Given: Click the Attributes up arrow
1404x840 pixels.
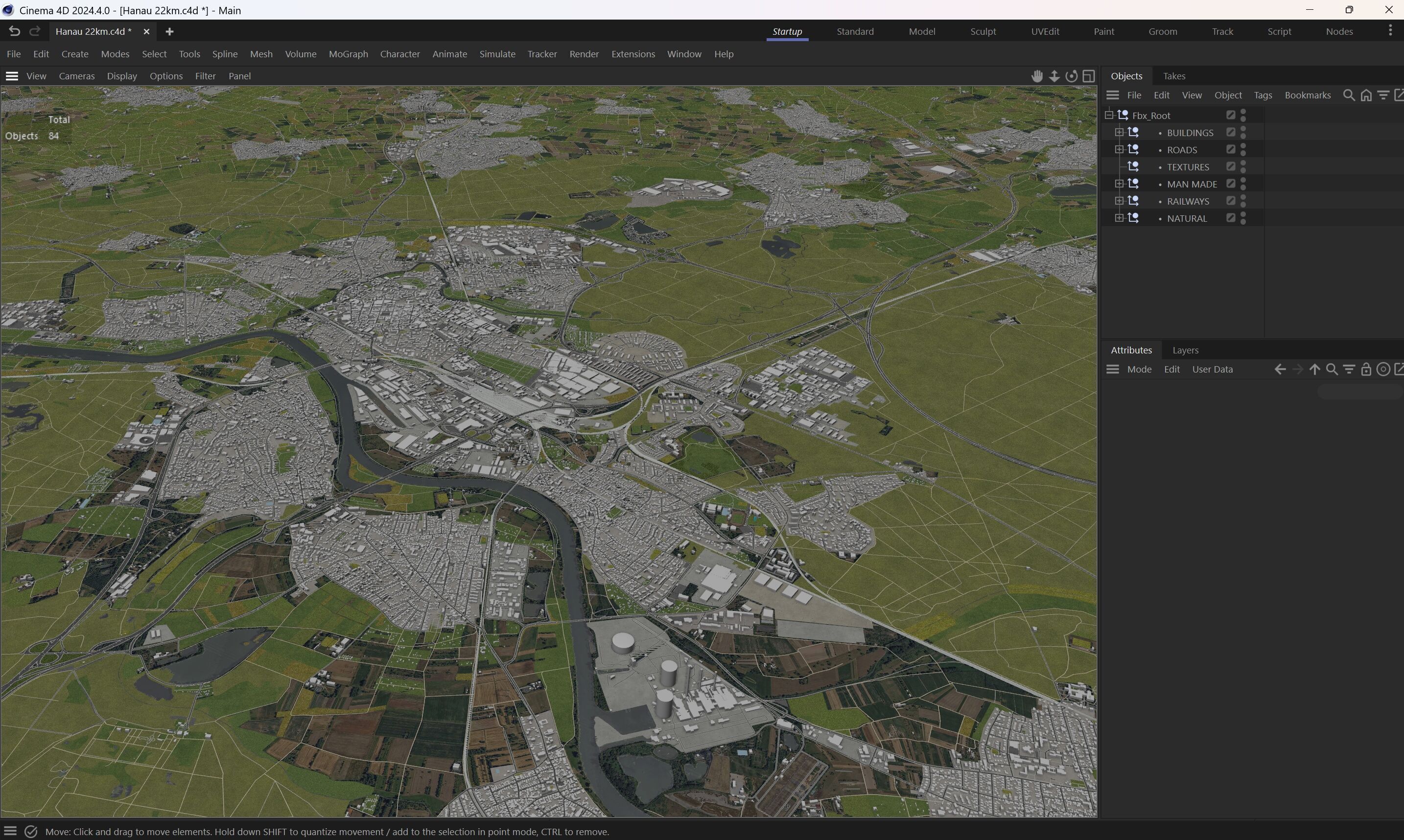Looking at the screenshot, I should pos(1314,369).
